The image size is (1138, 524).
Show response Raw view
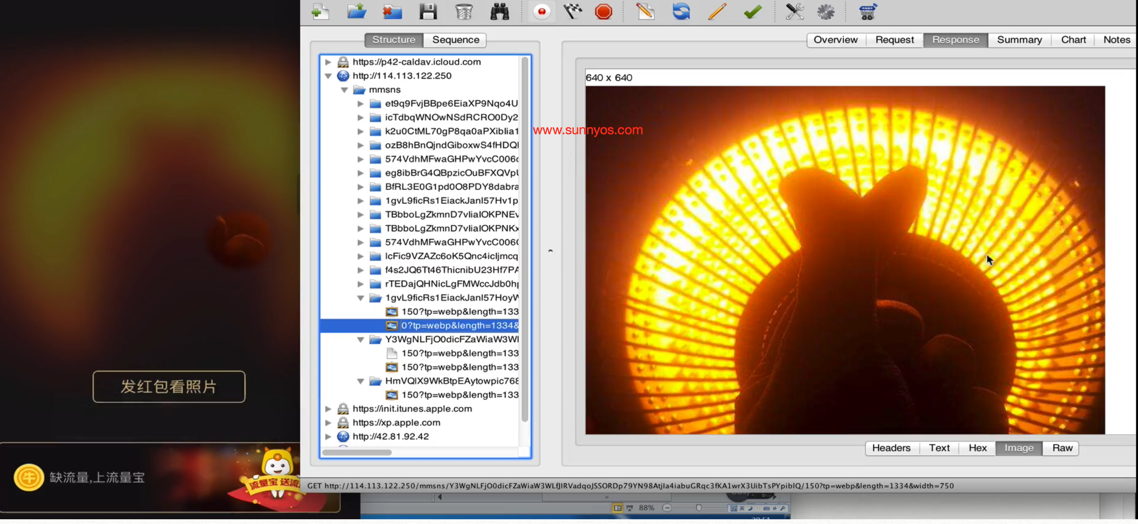coord(1062,448)
